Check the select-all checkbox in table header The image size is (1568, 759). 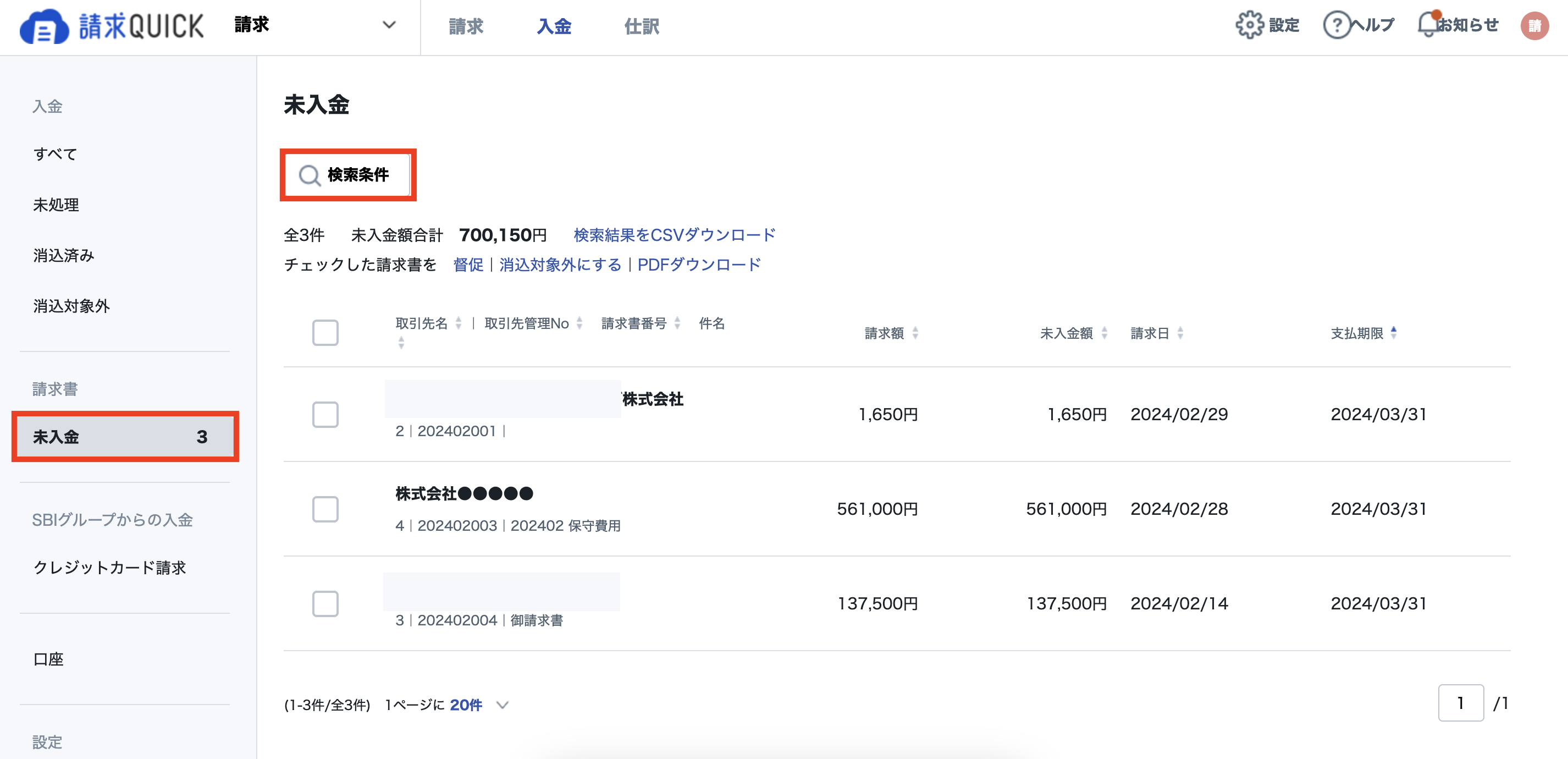325,333
